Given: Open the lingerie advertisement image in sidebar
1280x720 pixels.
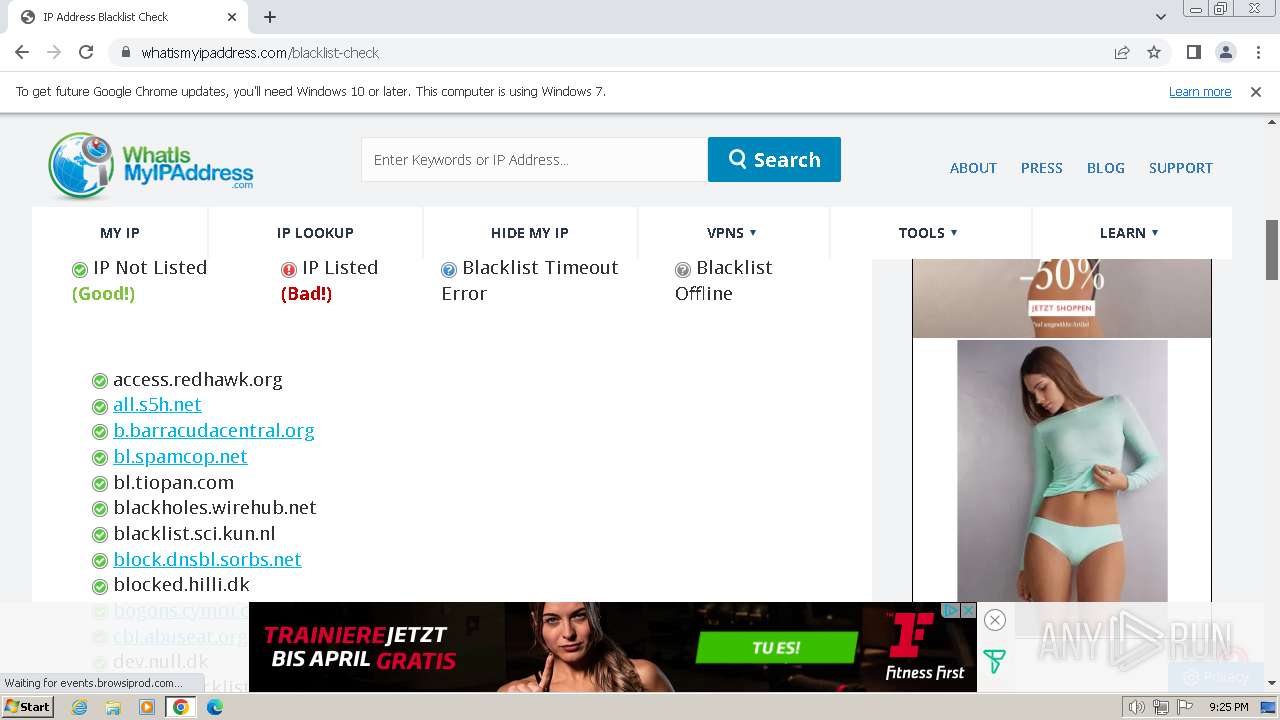Looking at the screenshot, I should click(x=1062, y=470).
